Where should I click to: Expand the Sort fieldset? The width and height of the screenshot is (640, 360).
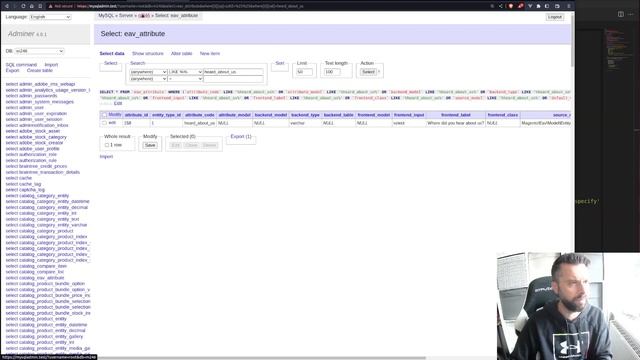pos(280,63)
